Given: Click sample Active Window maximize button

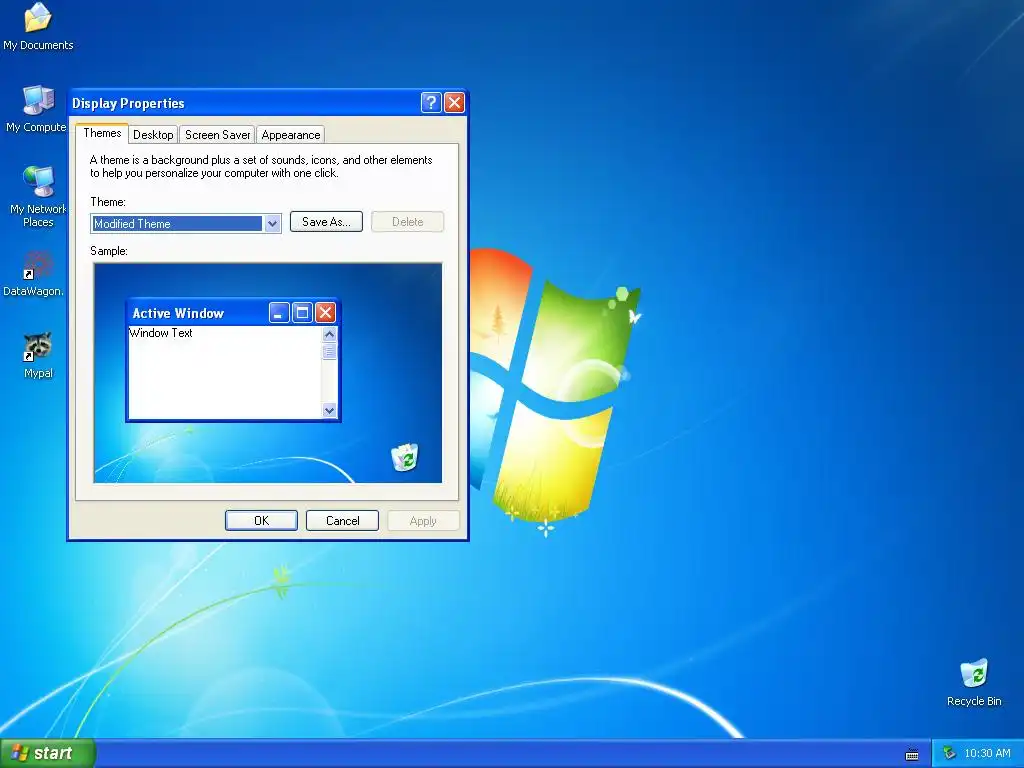Looking at the screenshot, I should 302,313.
